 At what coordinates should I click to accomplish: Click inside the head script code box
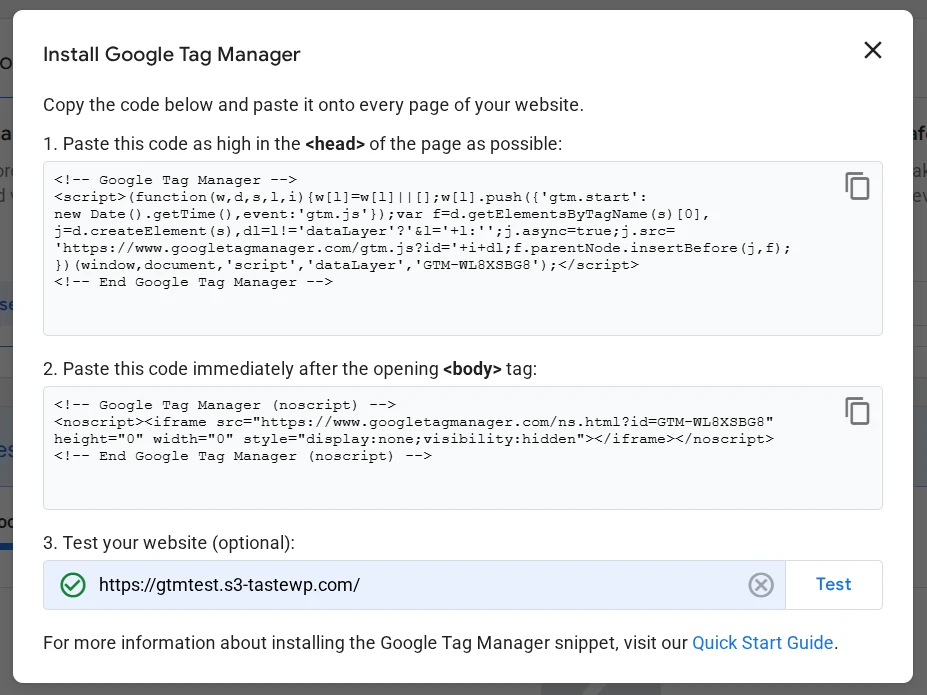click(462, 248)
